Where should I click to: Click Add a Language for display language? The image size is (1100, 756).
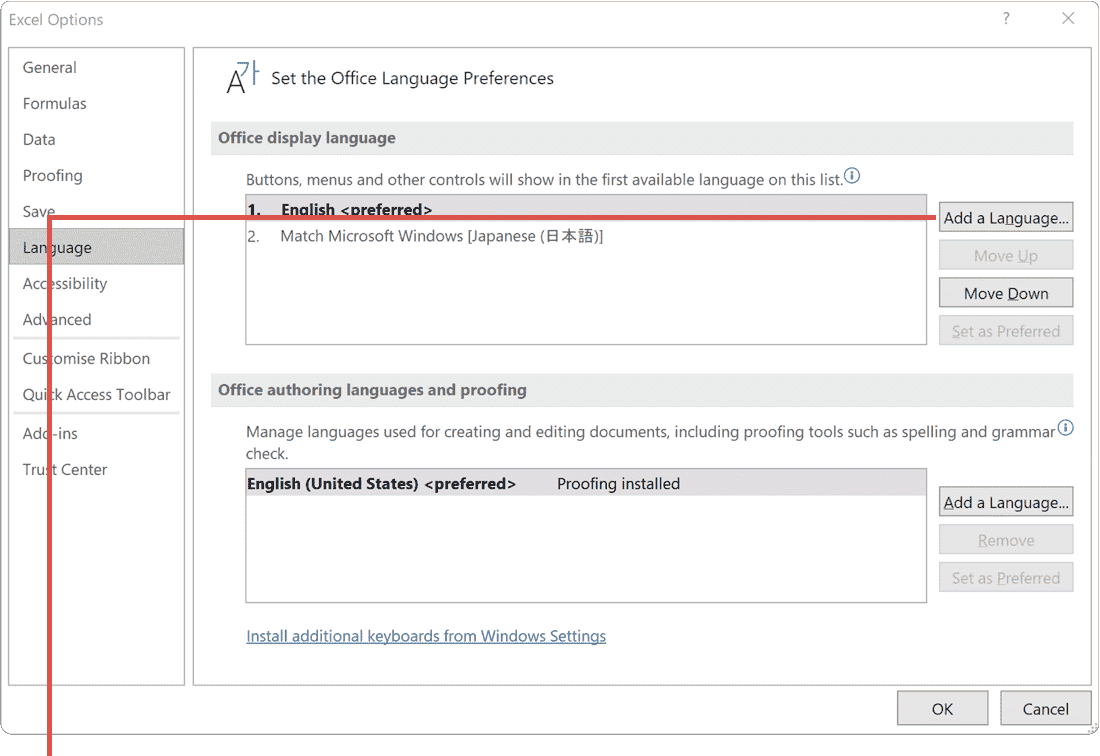click(x=1006, y=217)
